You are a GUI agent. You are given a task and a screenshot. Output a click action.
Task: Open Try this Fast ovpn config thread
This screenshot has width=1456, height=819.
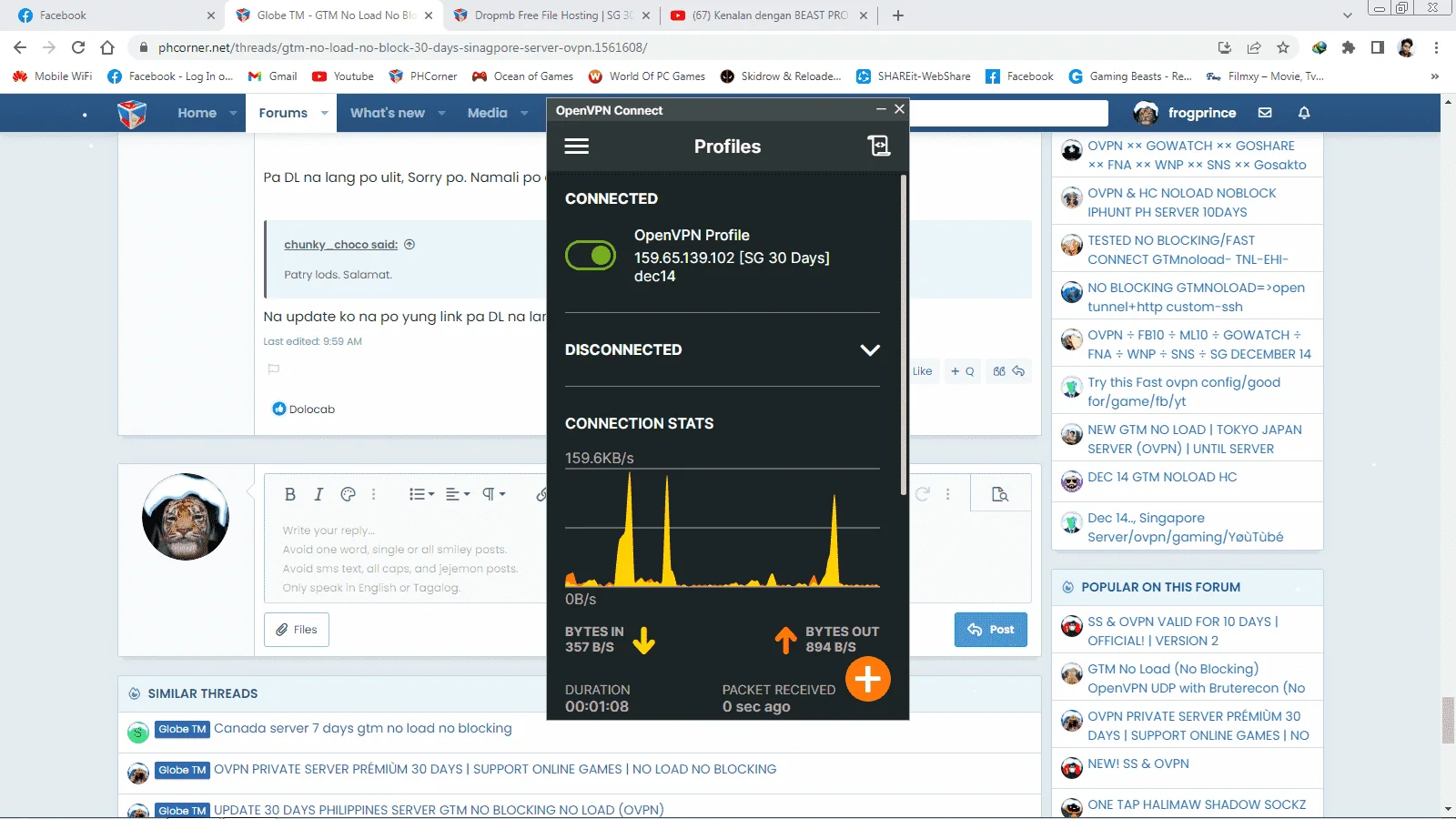[1184, 391]
